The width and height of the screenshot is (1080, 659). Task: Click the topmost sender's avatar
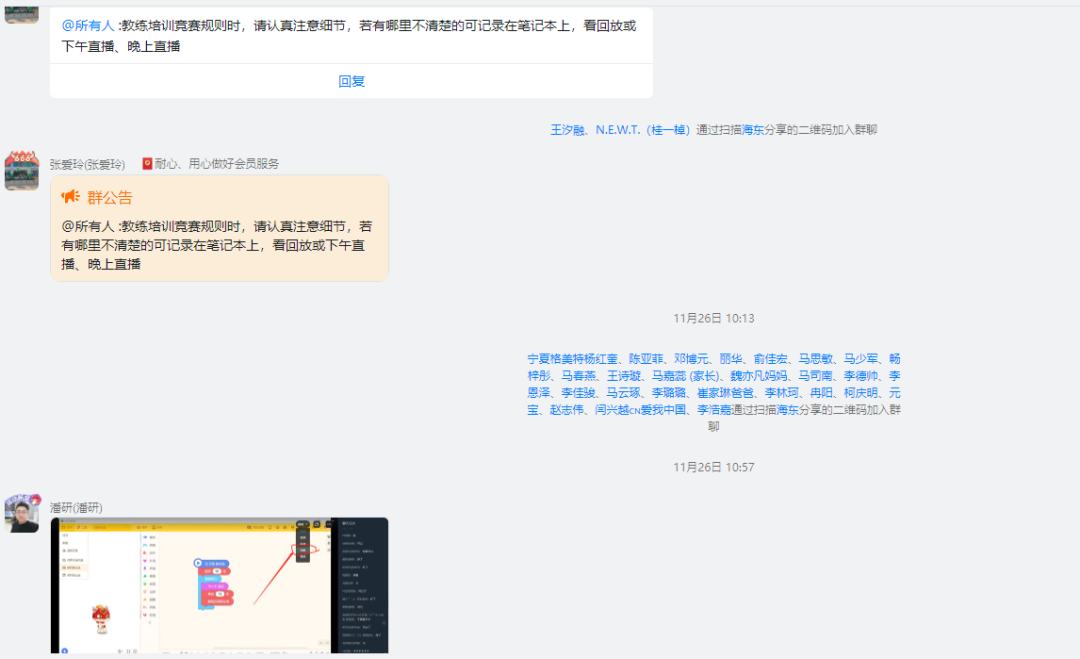(x=21, y=15)
